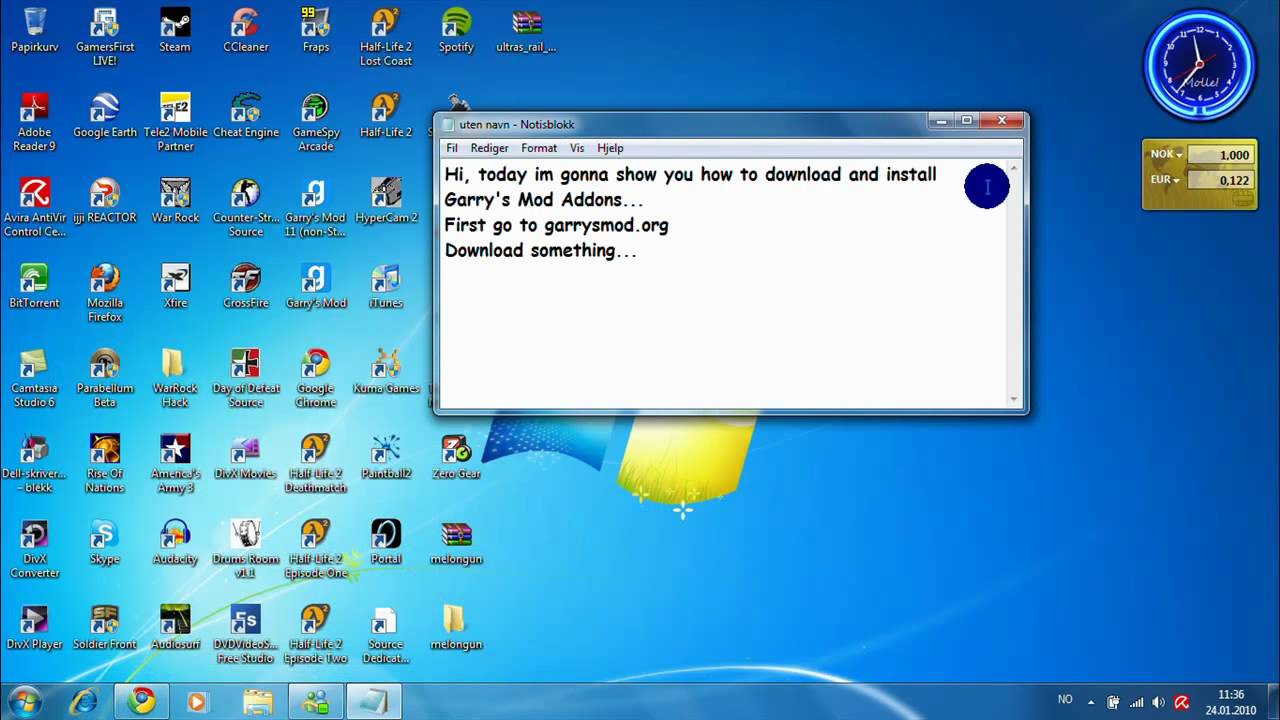Open the Windows Start menu
This screenshot has width=1280, height=720.
[x=24, y=701]
